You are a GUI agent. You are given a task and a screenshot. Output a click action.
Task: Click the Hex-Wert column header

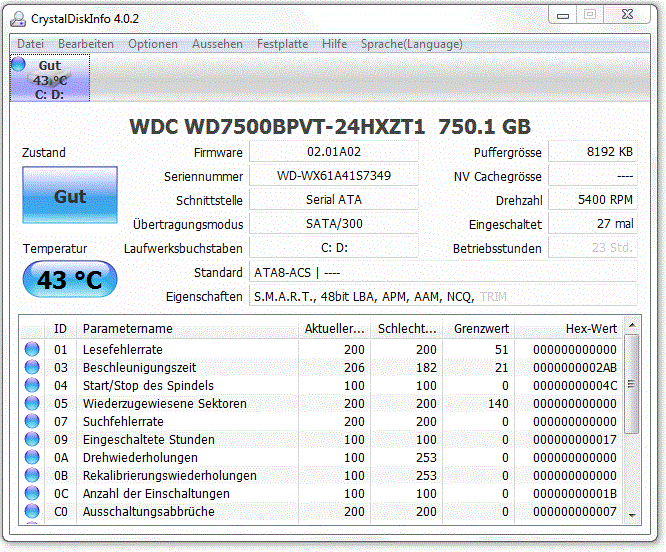click(569, 328)
